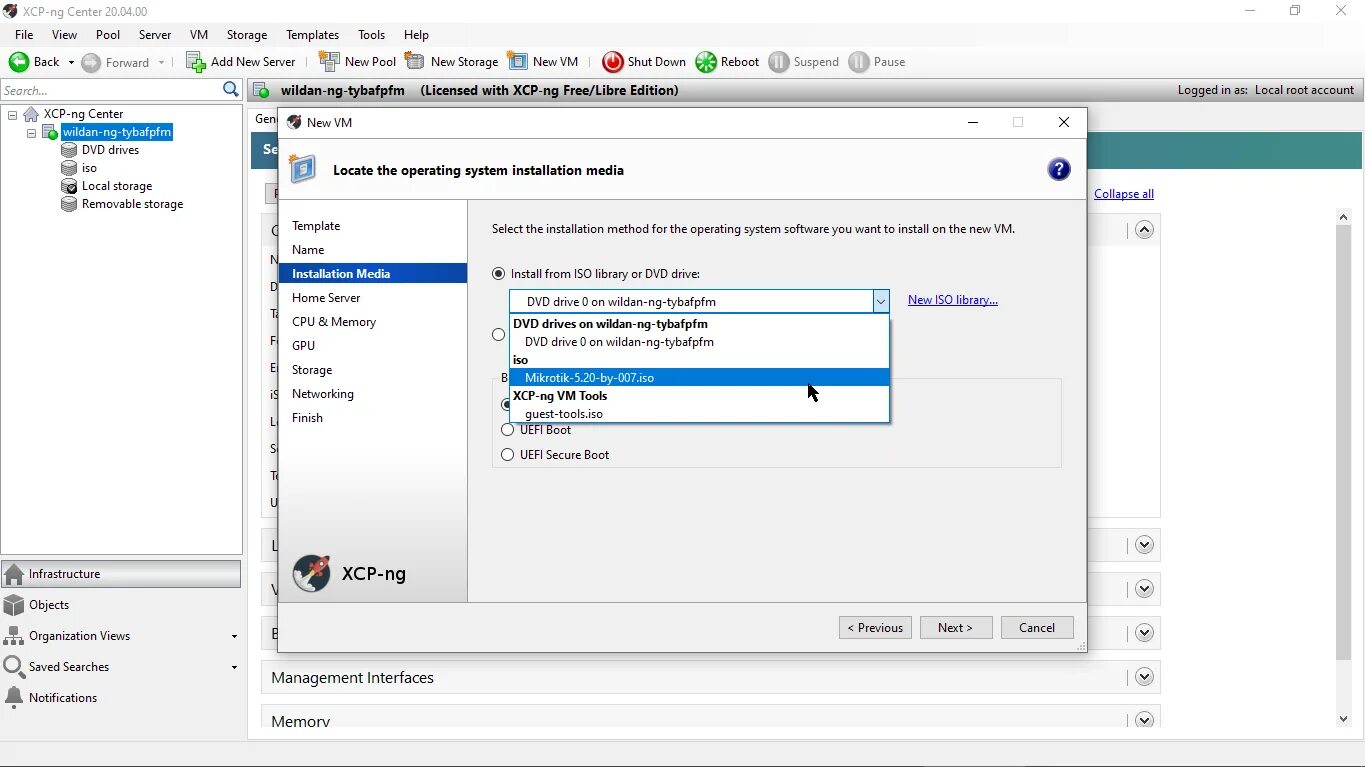Click the Suspend toolbar icon
Viewport: 1365px width, 767px height.
[x=779, y=62]
